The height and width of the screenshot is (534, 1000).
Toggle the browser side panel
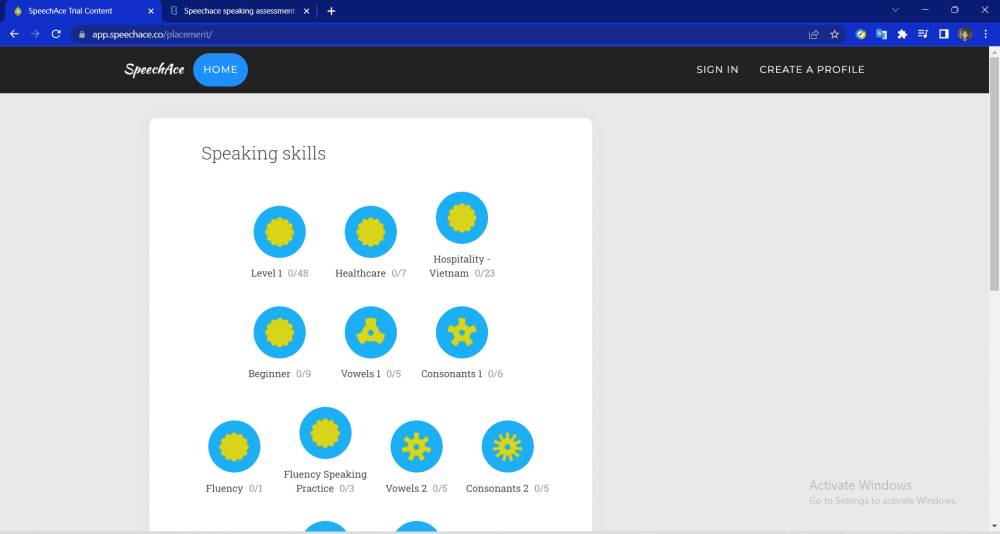point(944,34)
